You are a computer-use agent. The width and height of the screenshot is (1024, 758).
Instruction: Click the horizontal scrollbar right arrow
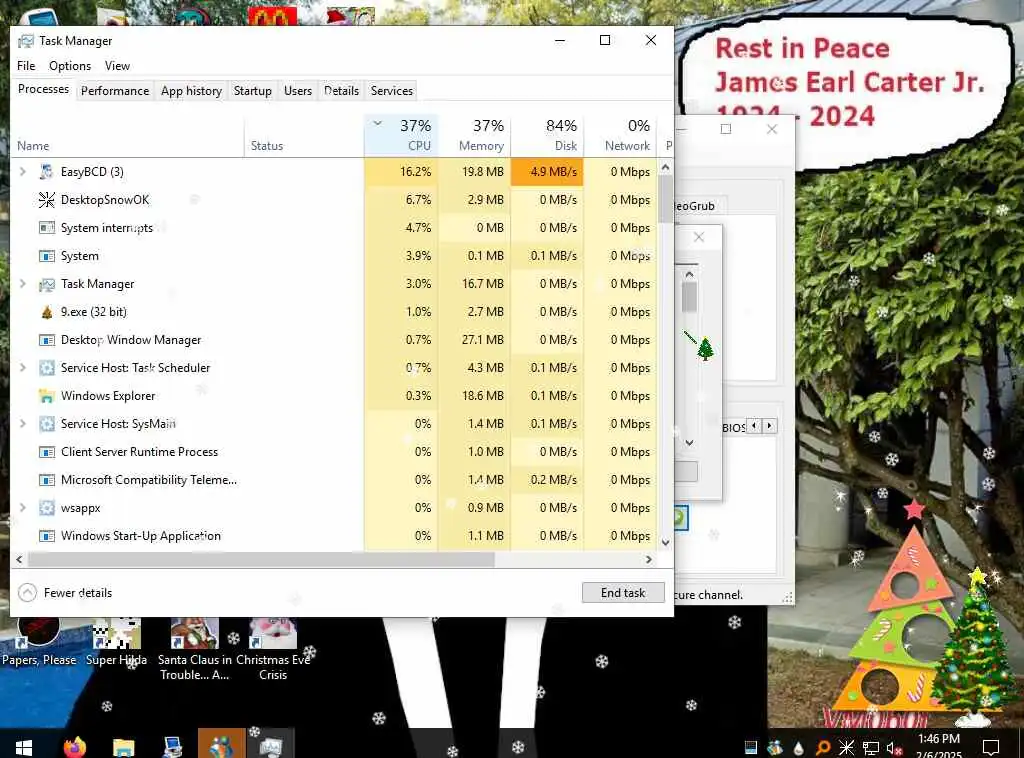(x=648, y=560)
